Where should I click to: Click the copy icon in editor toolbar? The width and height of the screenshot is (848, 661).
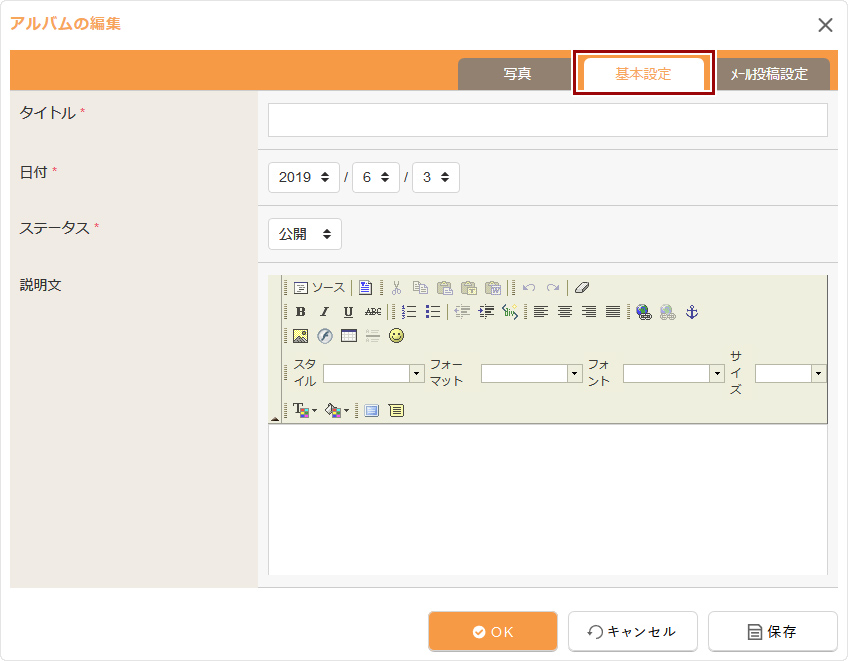tap(420, 287)
